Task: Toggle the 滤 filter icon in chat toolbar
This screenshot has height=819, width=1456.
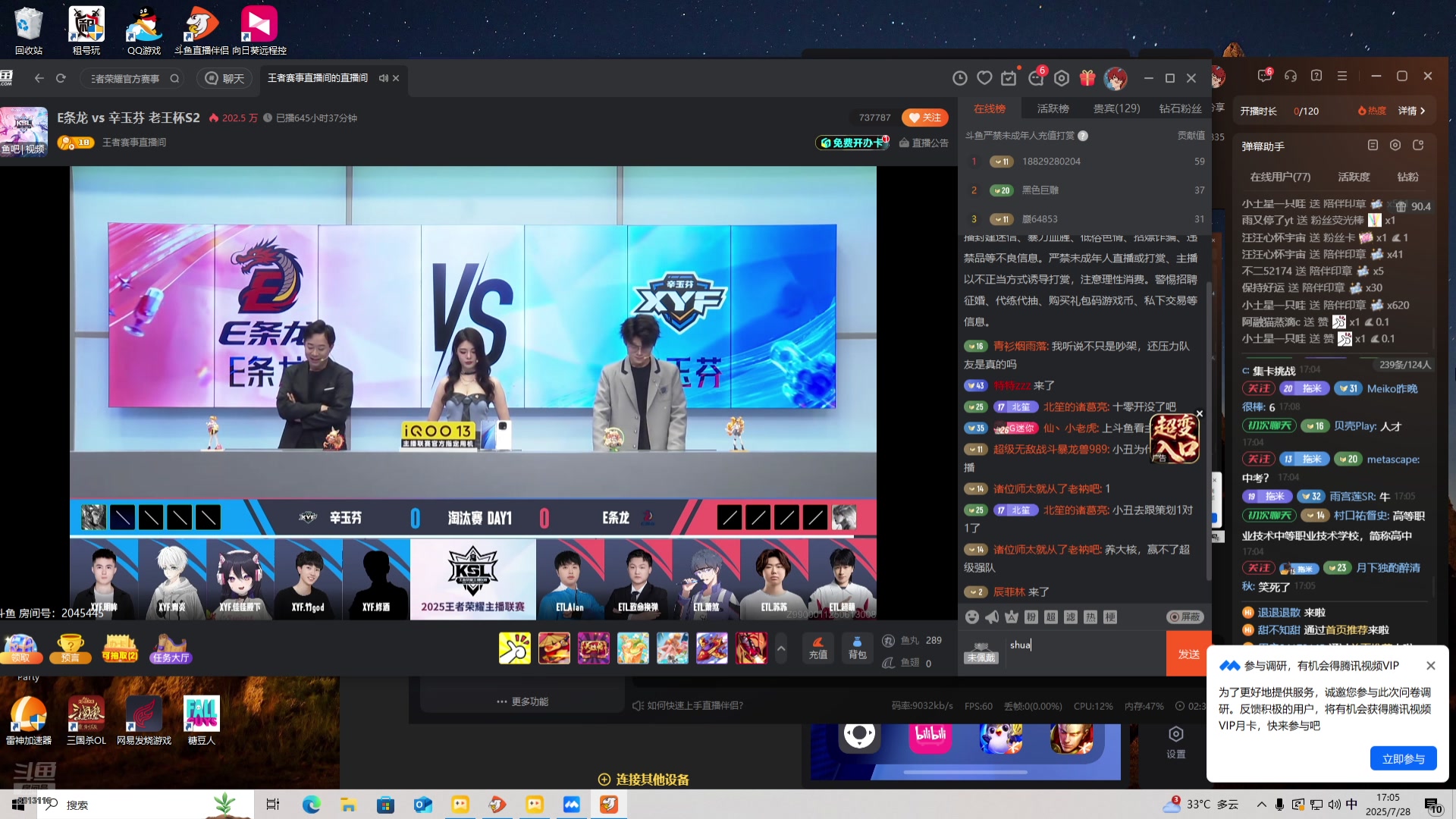Action: click(x=1071, y=617)
